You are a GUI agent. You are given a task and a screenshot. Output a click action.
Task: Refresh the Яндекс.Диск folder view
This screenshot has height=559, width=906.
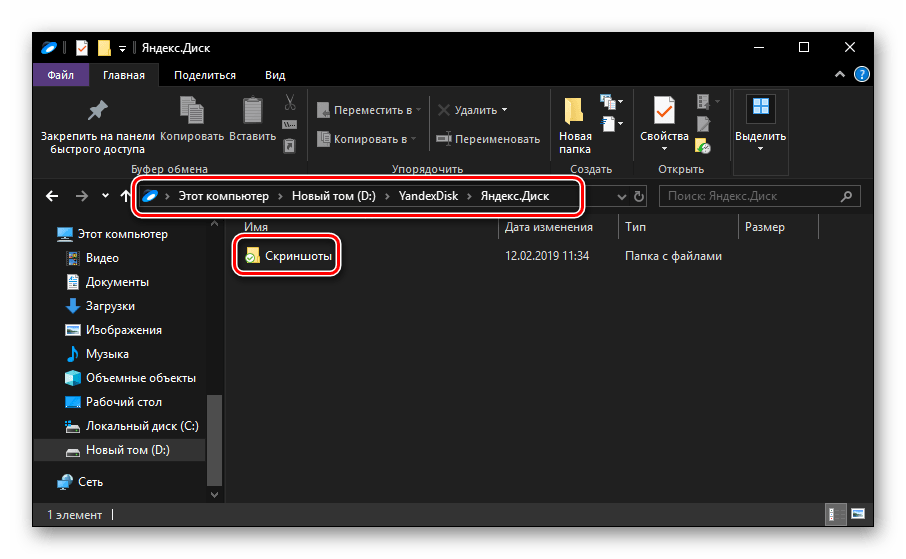coord(638,197)
